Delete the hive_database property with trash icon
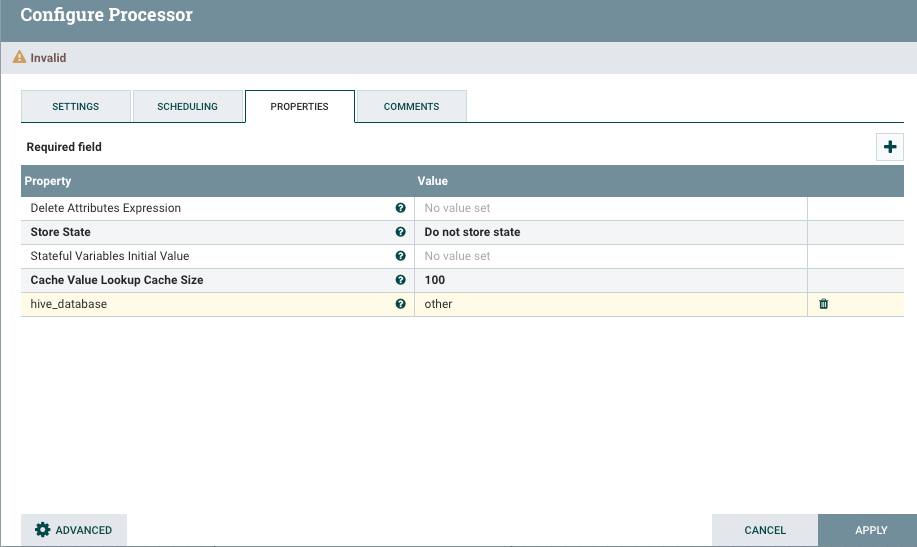Screen dimensions: 917x547 point(824,304)
